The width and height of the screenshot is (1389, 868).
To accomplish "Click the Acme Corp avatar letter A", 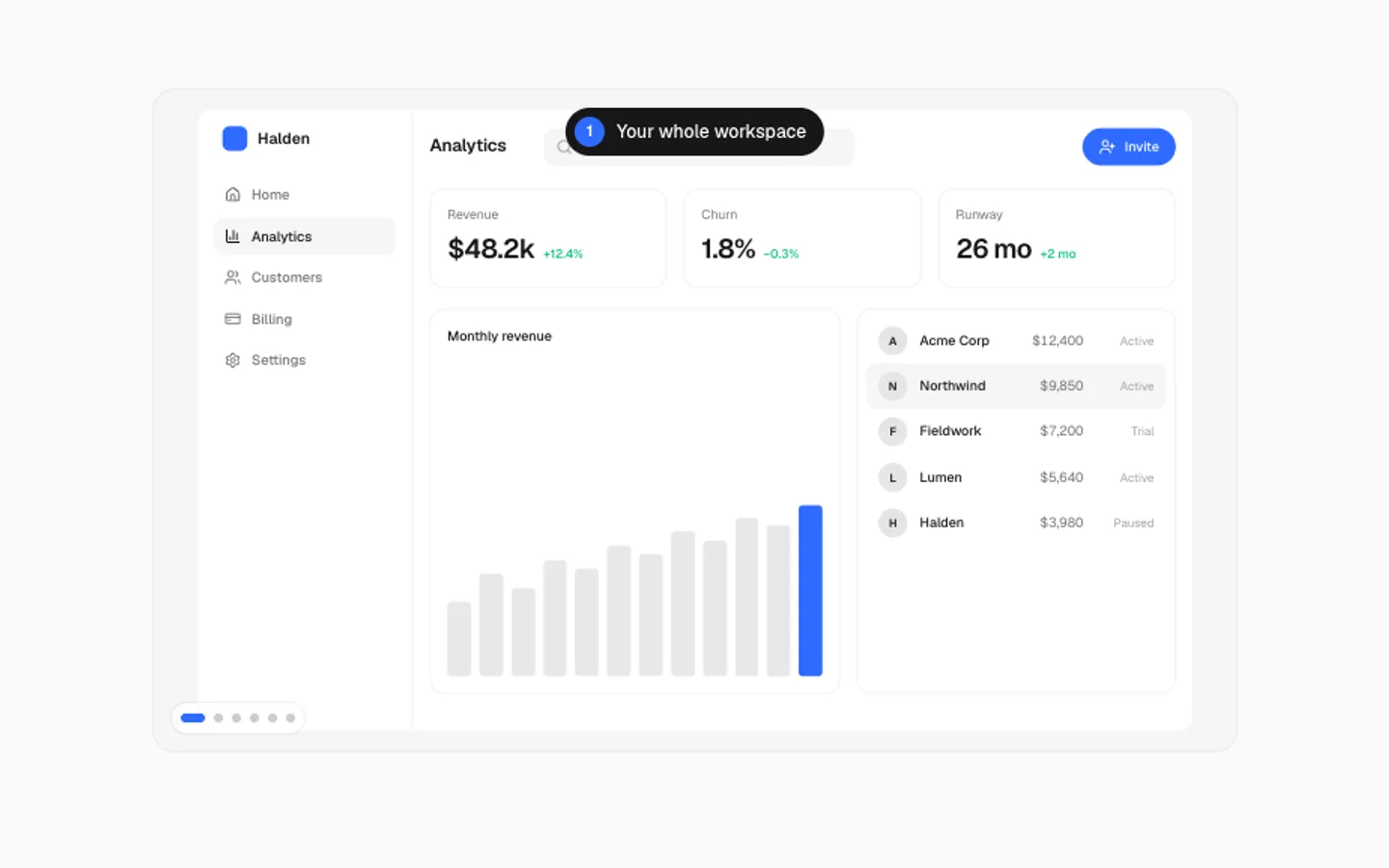I will tap(892, 340).
